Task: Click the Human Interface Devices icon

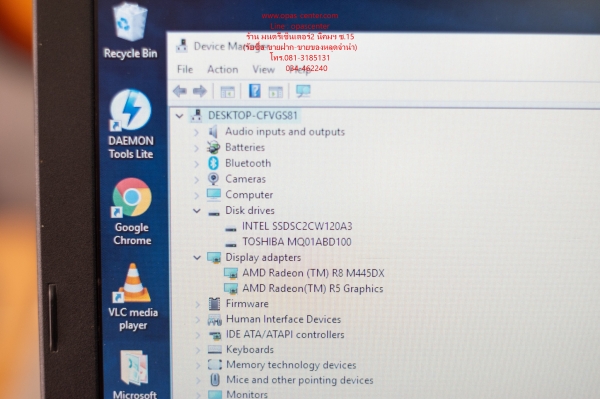Action: [x=215, y=320]
